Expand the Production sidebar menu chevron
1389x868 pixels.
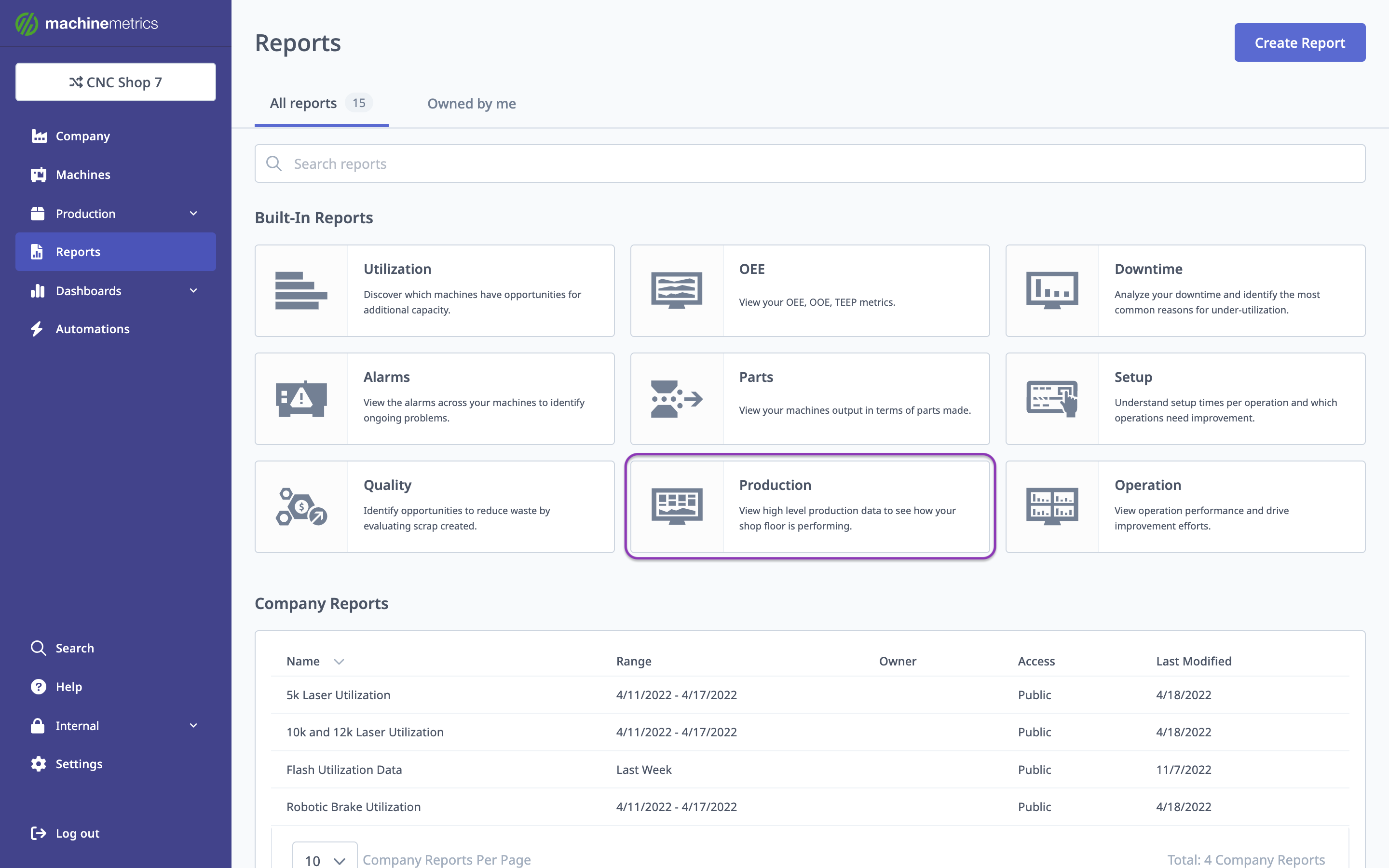click(193, 214)
